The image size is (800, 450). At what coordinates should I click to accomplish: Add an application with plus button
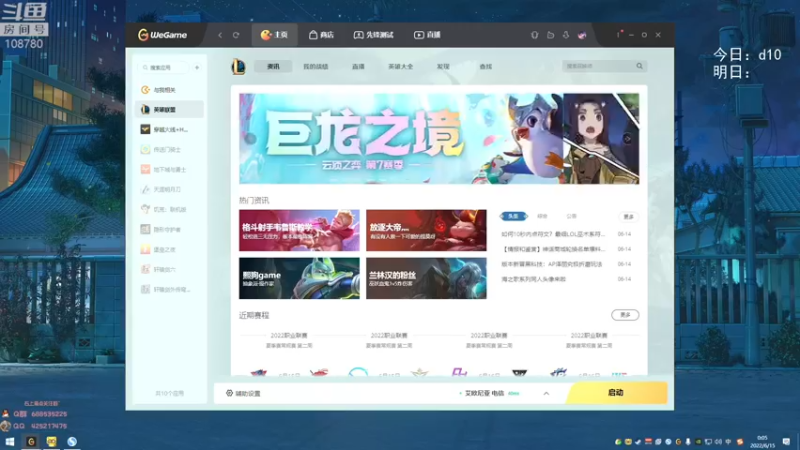point(197,67)
